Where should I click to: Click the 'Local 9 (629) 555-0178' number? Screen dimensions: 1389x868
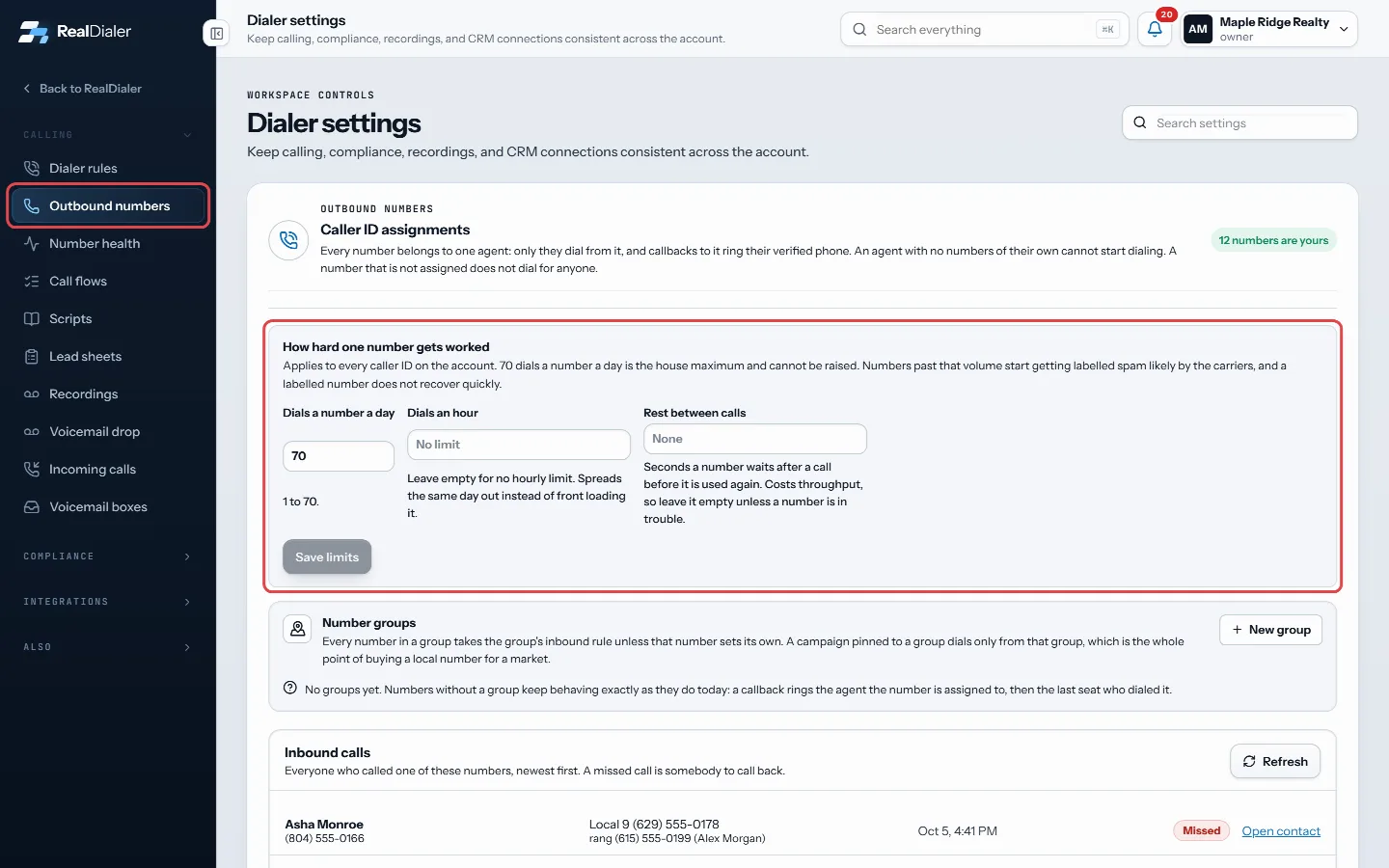(x=654, y=824)
